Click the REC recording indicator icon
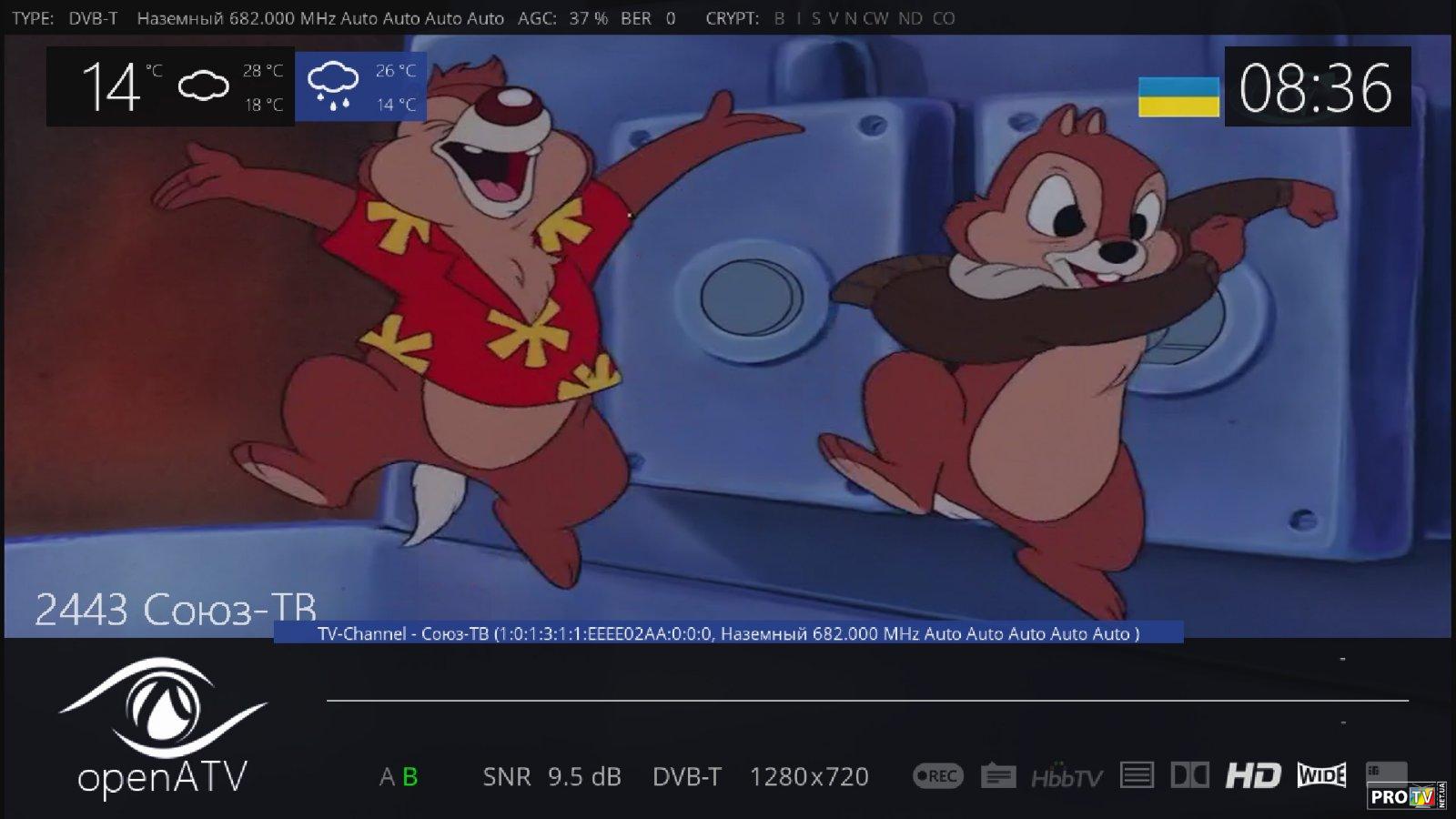 coord(937,776)
